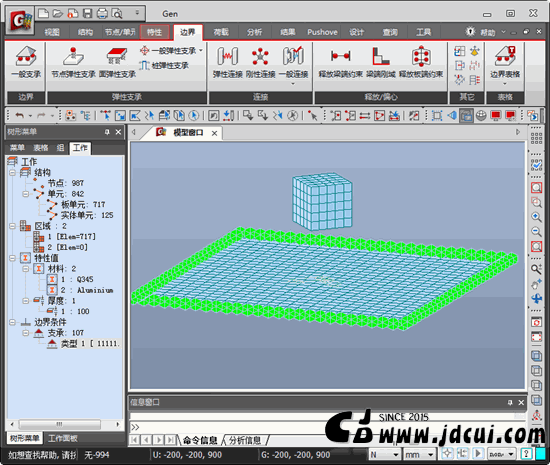The height and width of the screenshot is (465, 550).
Task: Open the mm length unit dropdown
Action: 420,454
